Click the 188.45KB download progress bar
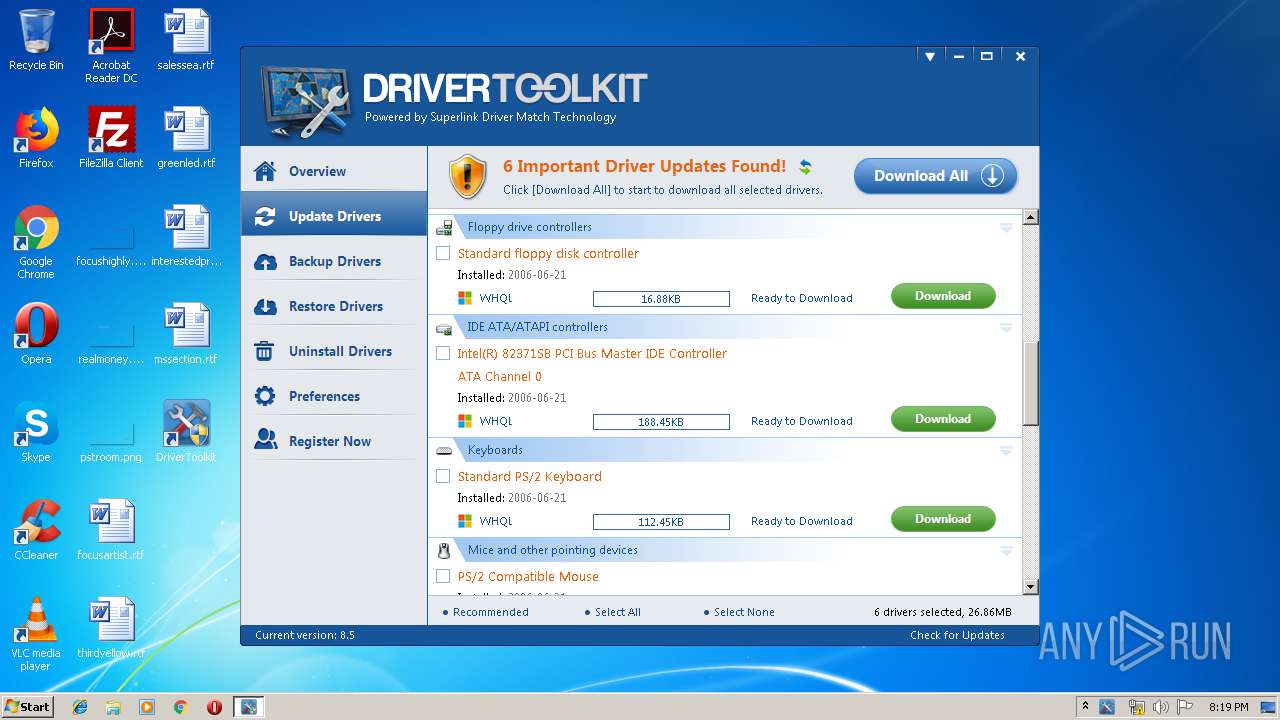1280x720 pixels. tap(661, 422)
